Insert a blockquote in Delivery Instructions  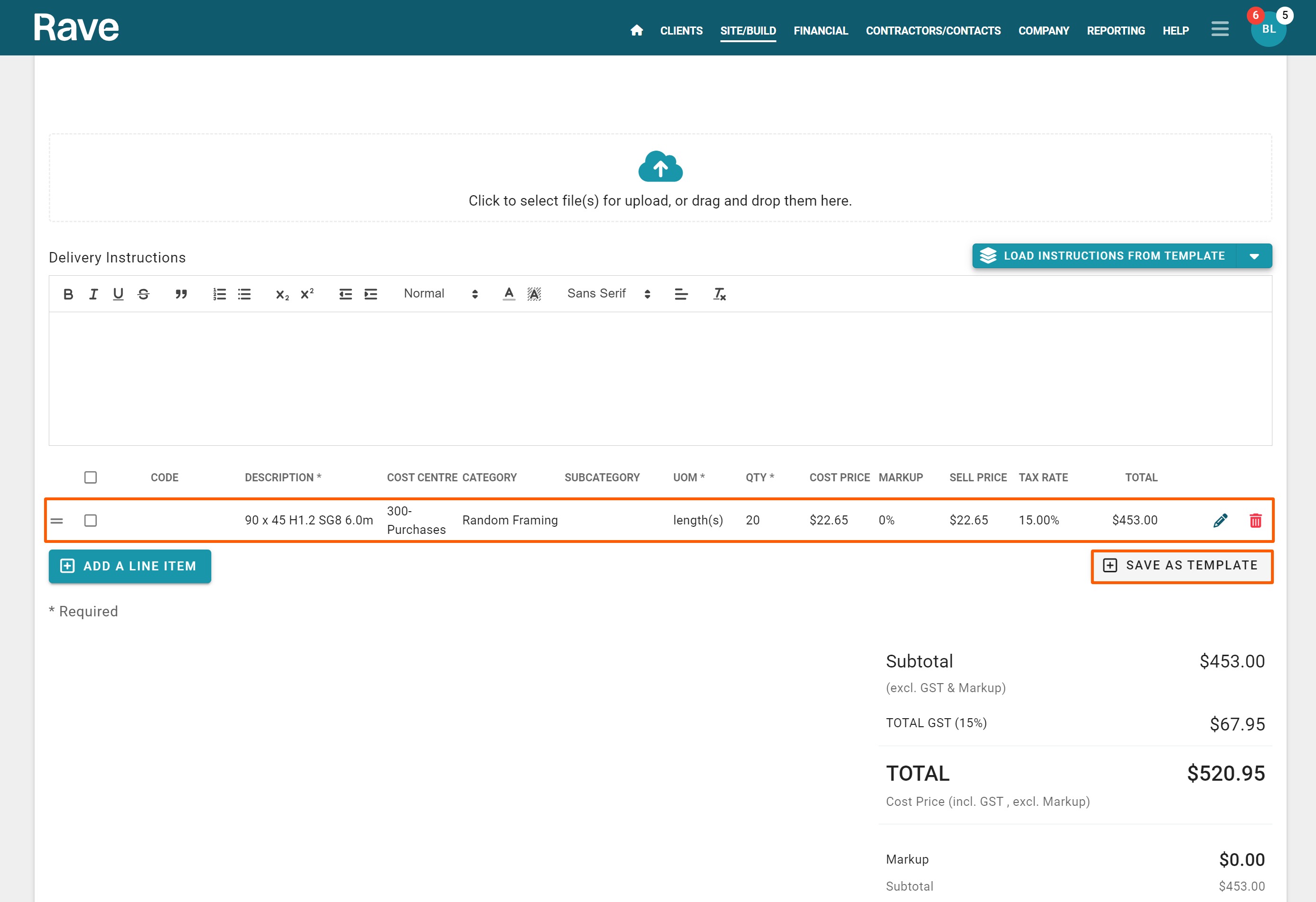[x=180, y=294]
